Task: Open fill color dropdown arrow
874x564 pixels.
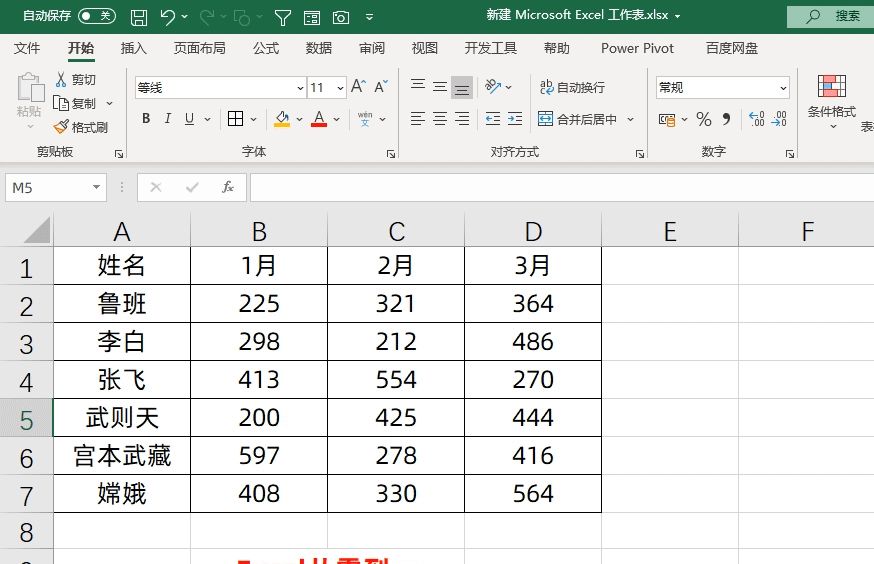Action: (x=299, y=119)
